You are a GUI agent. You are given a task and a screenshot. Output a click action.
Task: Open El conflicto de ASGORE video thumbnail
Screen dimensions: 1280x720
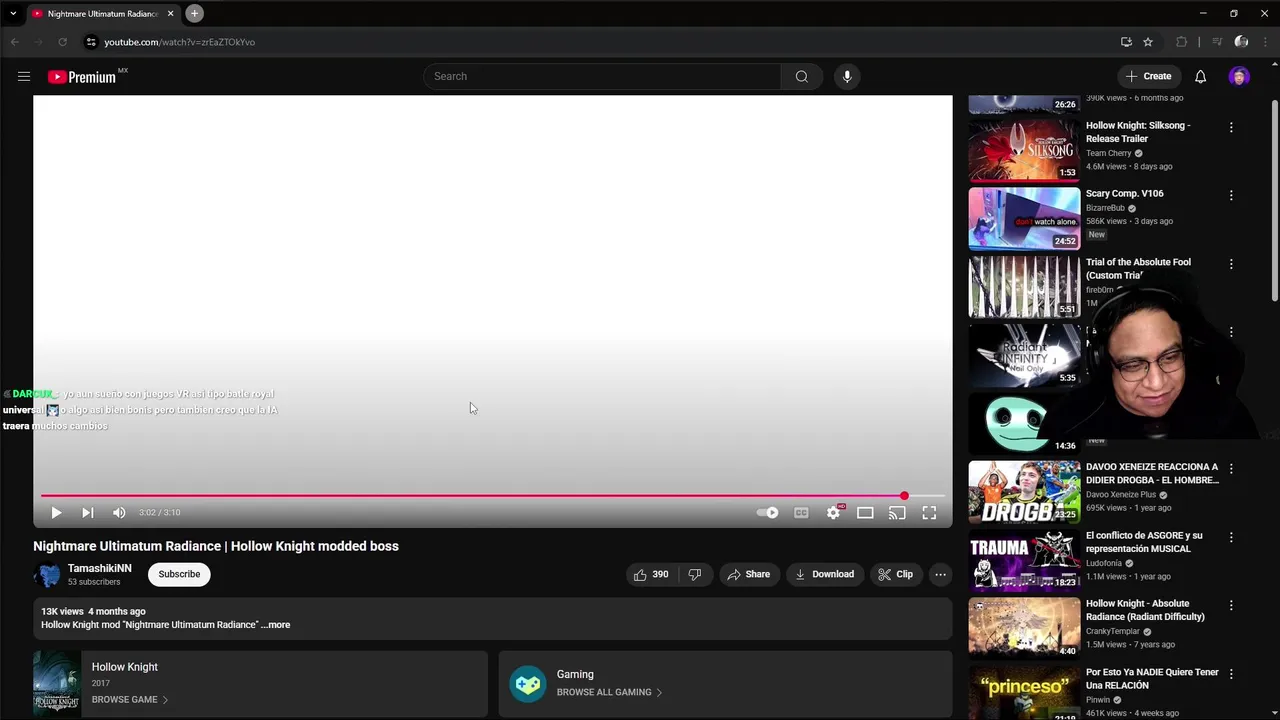click(x=1024, y=560)
